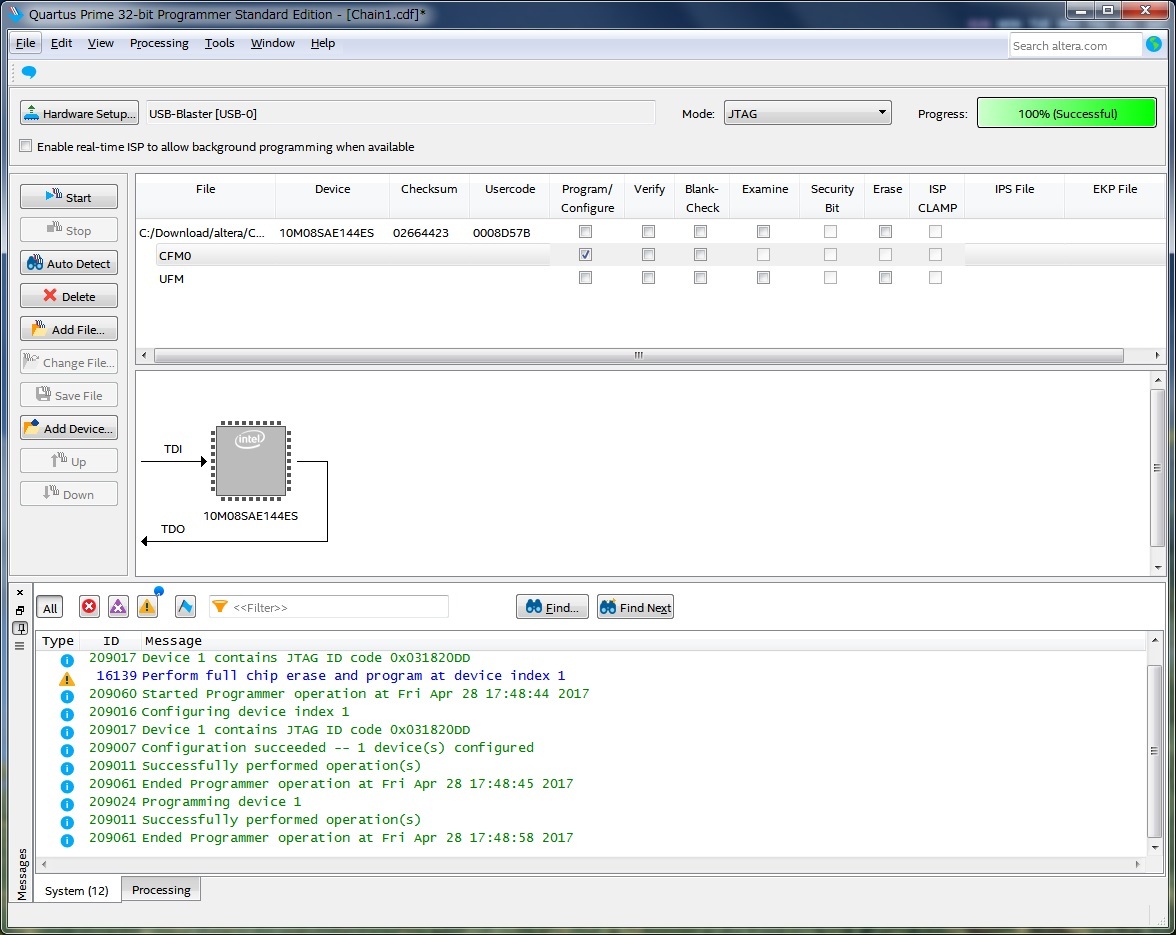Open the Edit menu

pyautogui.click(x=62, y=43)
